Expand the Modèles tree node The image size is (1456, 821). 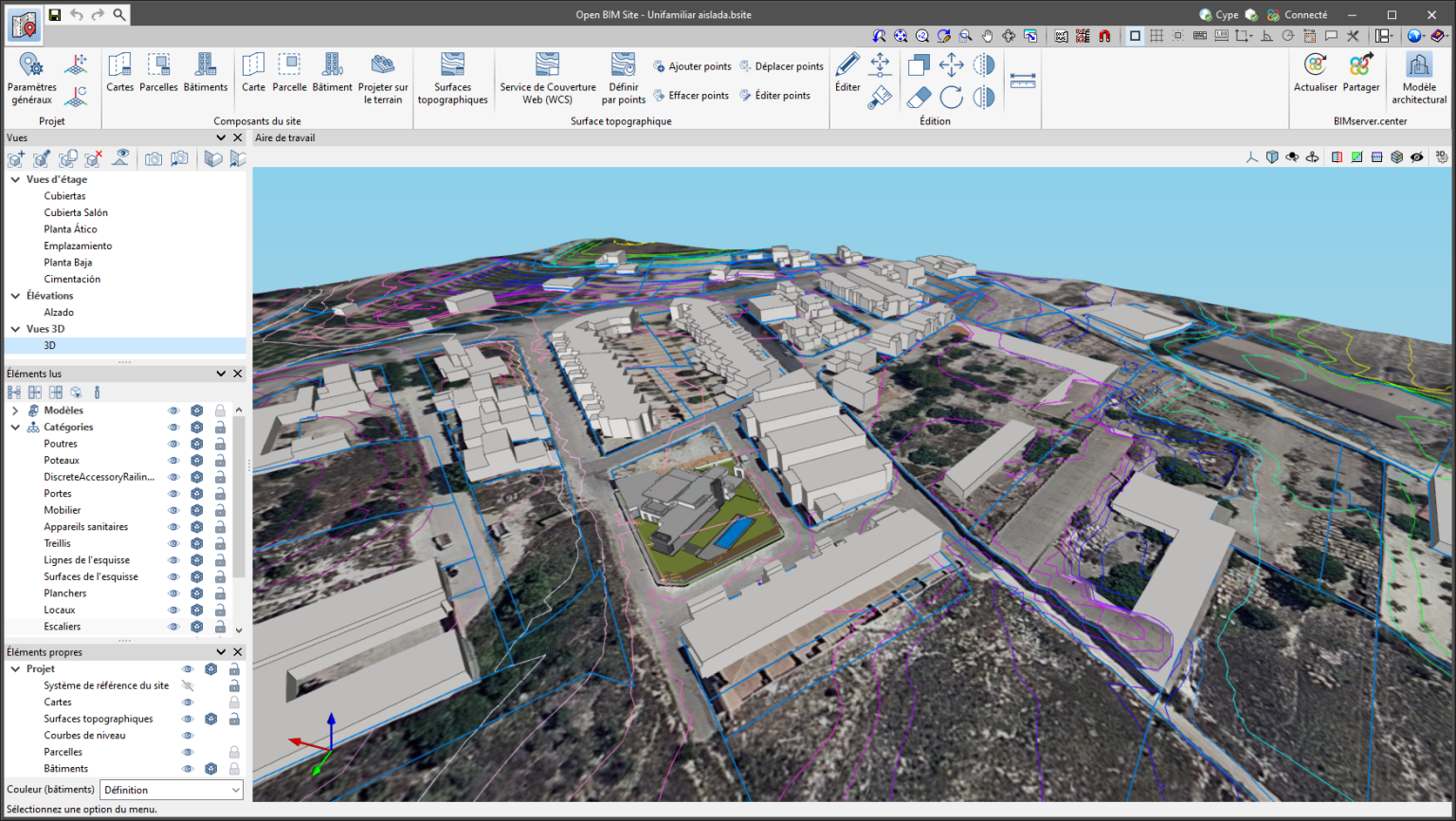[15, 410]
